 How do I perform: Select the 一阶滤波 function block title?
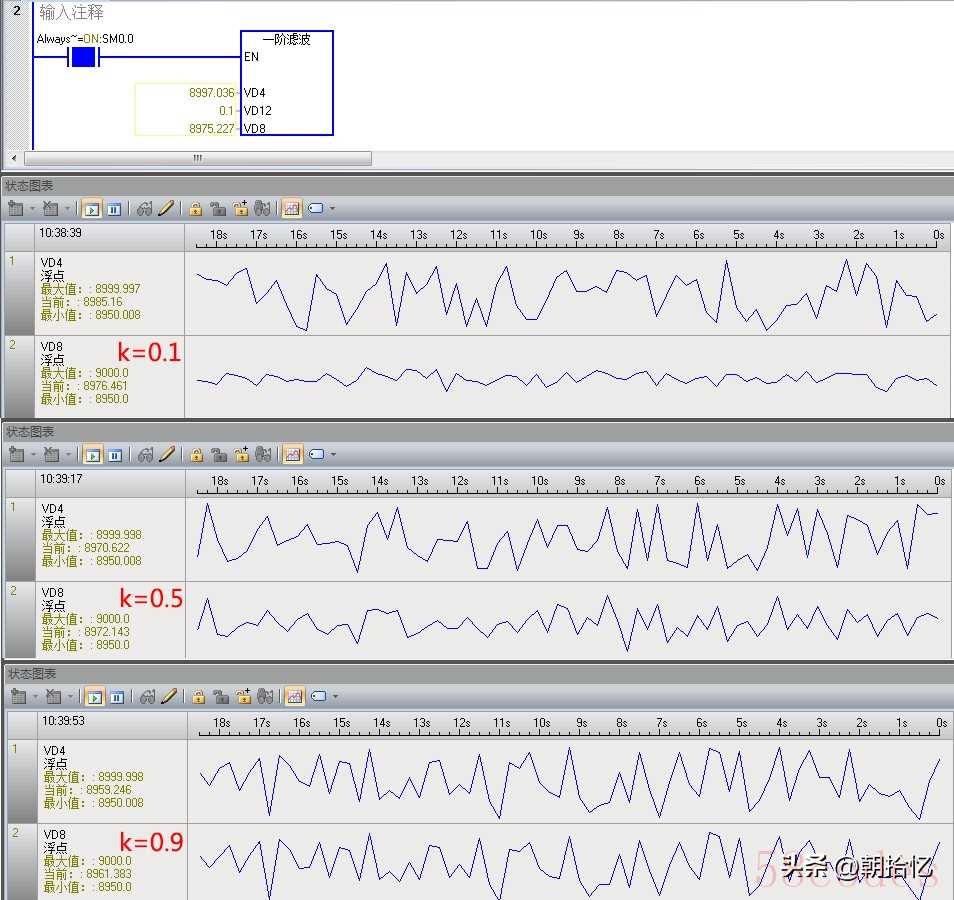coord(287,40)
